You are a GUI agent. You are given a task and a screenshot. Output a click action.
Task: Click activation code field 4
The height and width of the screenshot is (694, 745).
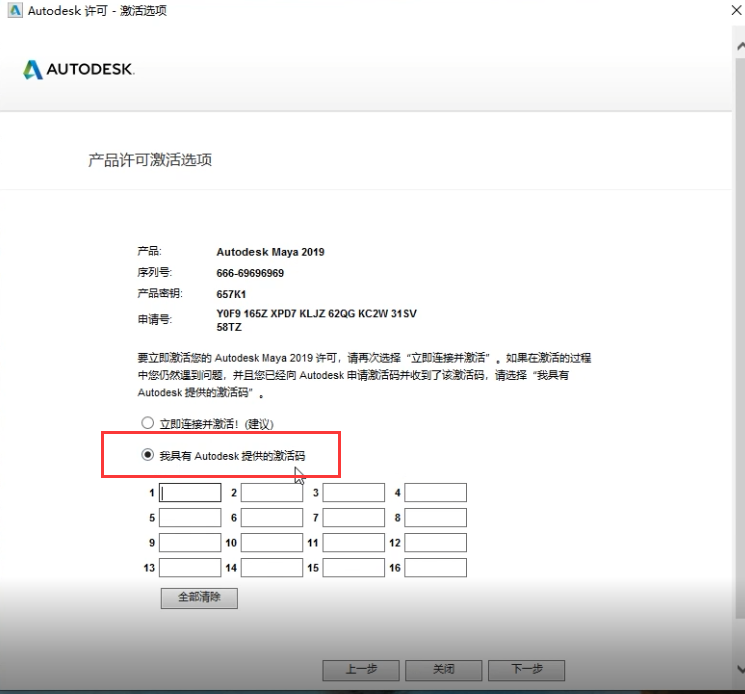pos(436,493)
